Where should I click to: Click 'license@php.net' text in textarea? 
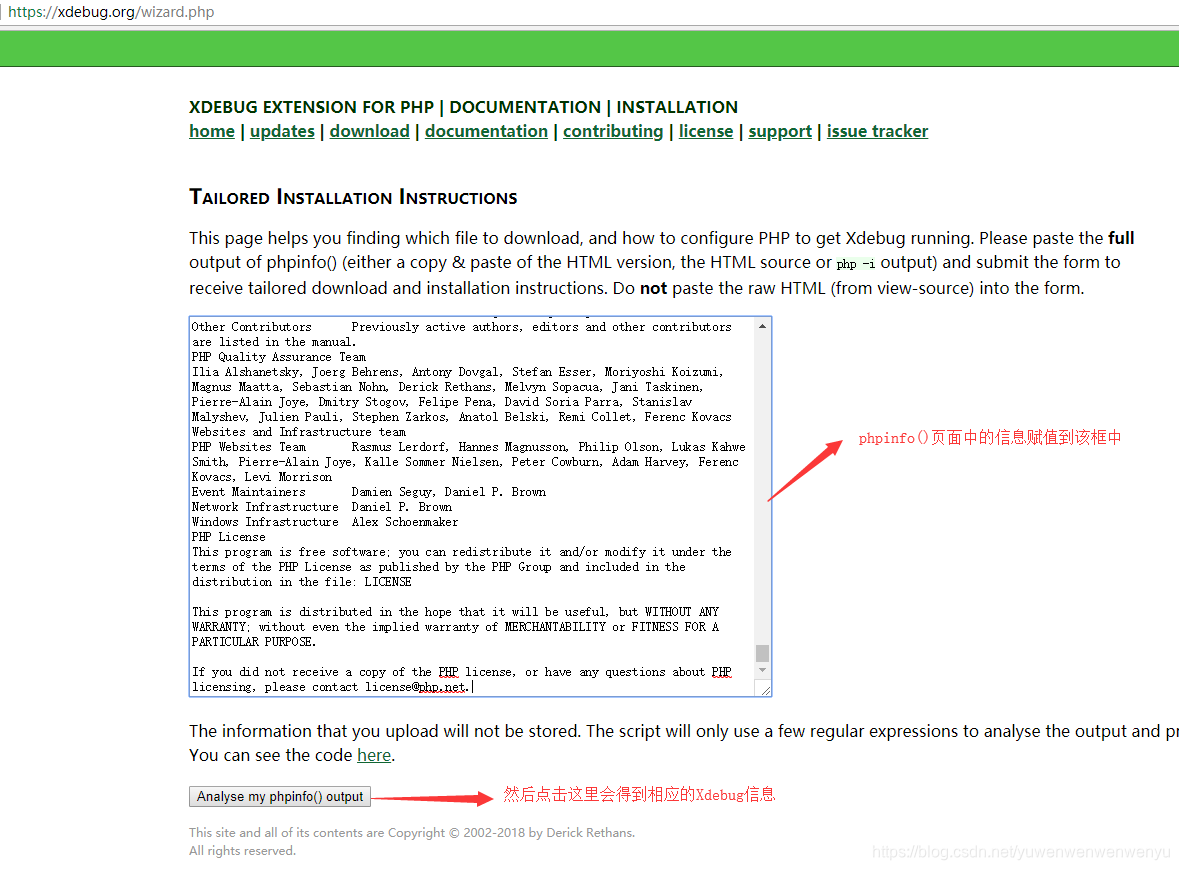click(x=415, y=687)
